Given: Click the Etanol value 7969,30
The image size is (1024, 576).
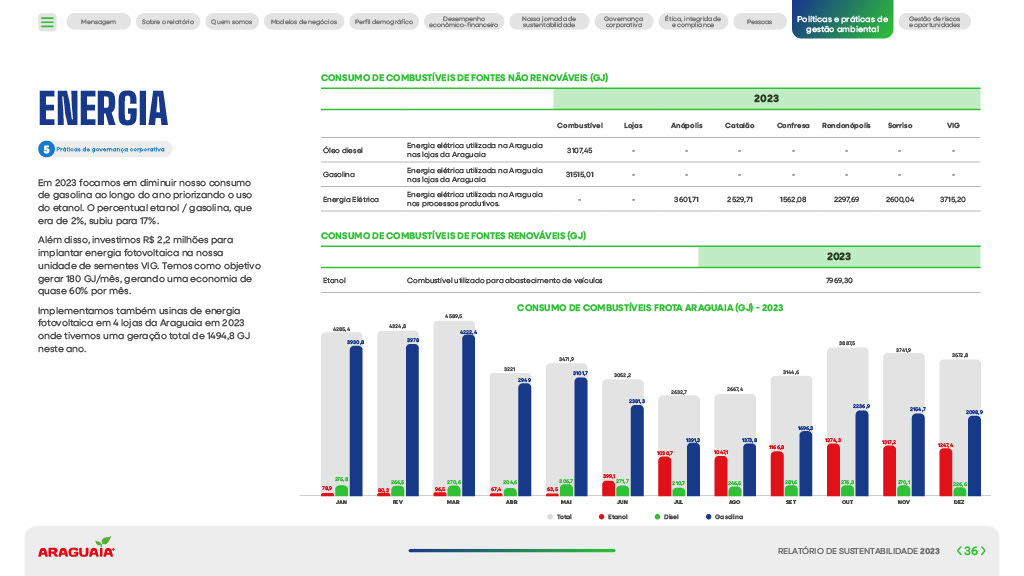Looking at the screenshot, I should [x=839, y=280].
